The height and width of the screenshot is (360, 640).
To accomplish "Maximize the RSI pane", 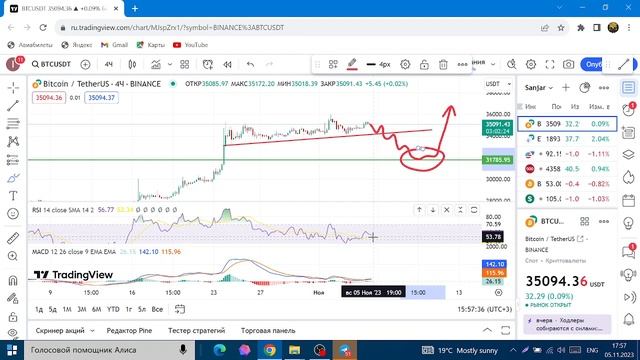I will coord(474,210).
